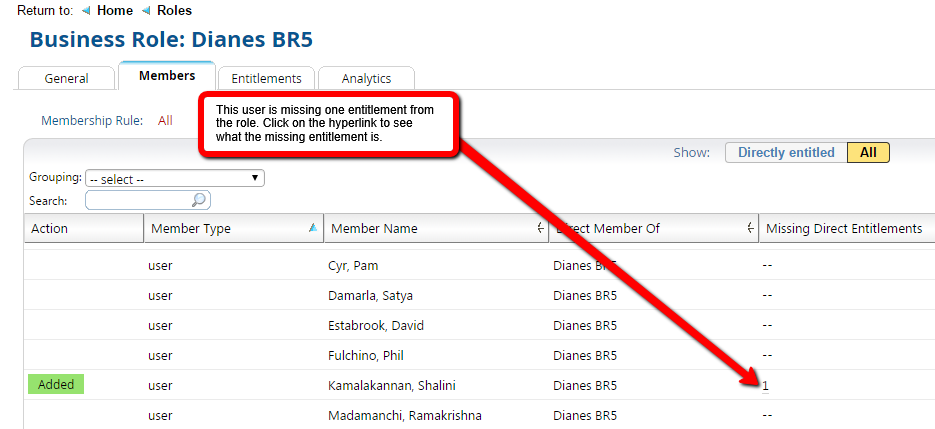Open missing entitlement link for Kamalakannan, Shalini
The width and height of the screenshot is (935, 429).
tap(765, 385)
